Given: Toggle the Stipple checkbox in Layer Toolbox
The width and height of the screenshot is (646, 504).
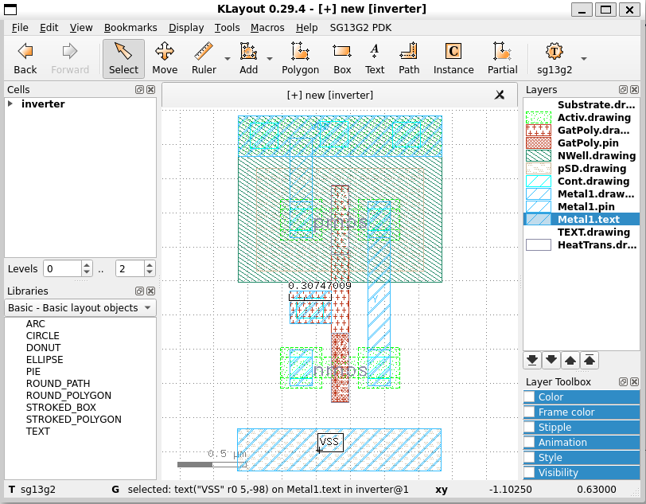Looking at the screenshot, I should click(530, 427).
